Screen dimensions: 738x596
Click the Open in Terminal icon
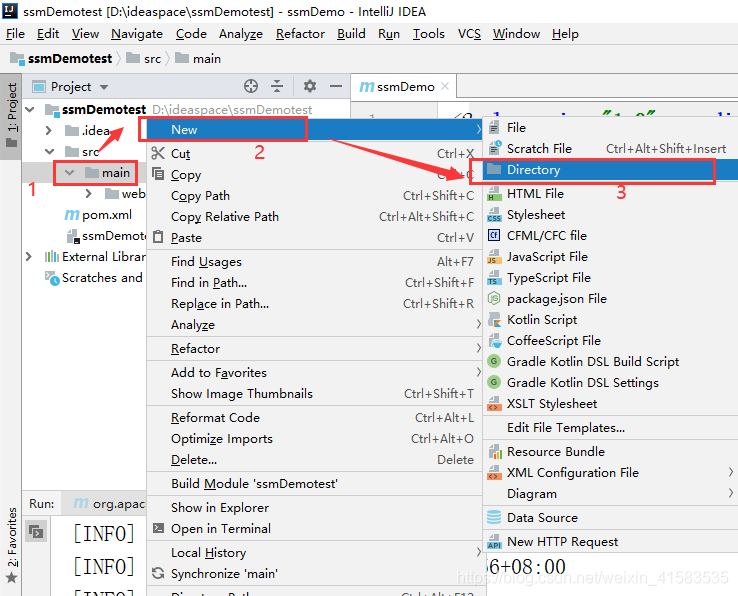click(159, 528)
